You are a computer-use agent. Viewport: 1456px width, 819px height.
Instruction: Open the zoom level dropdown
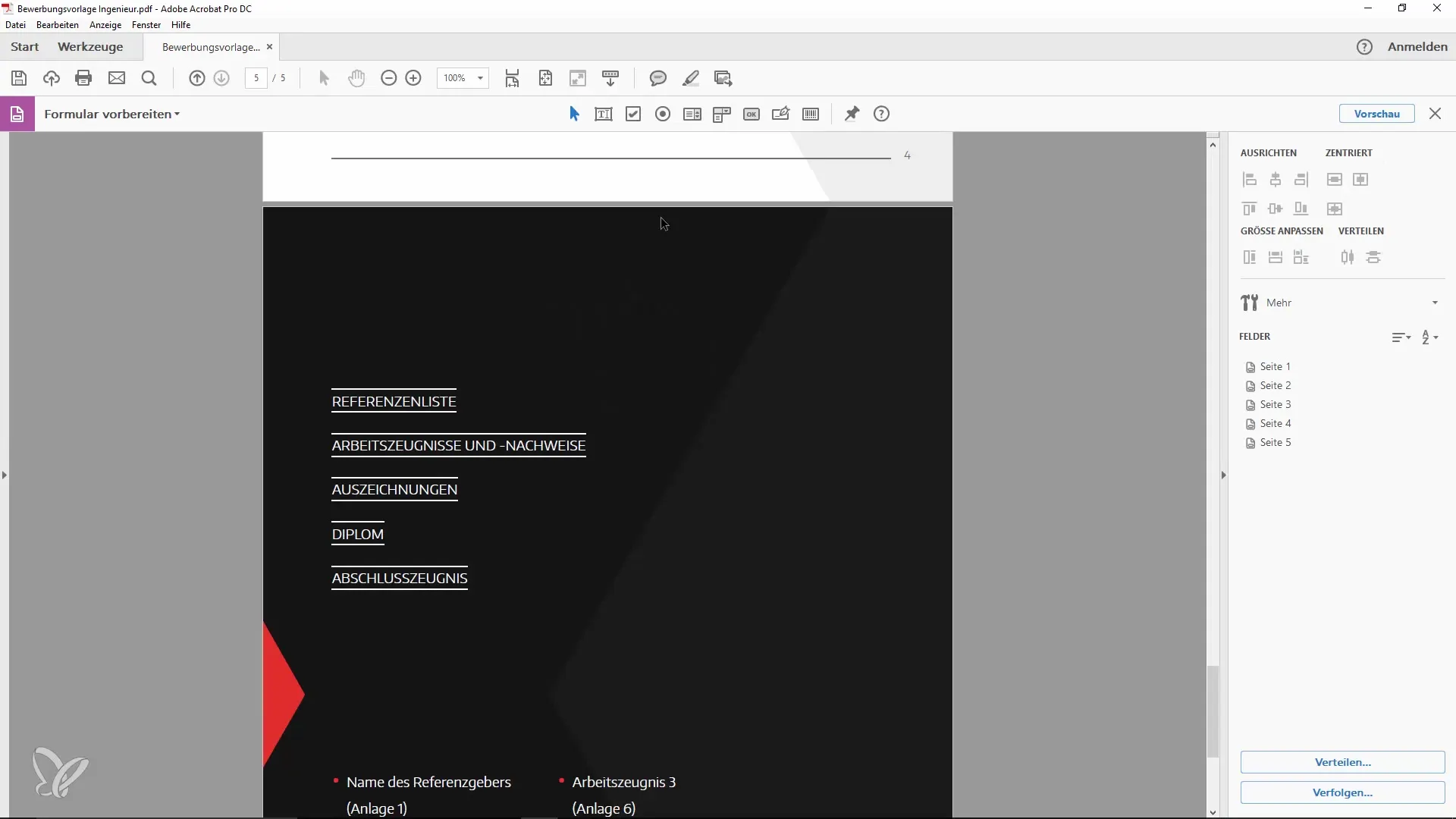(480, 78)
